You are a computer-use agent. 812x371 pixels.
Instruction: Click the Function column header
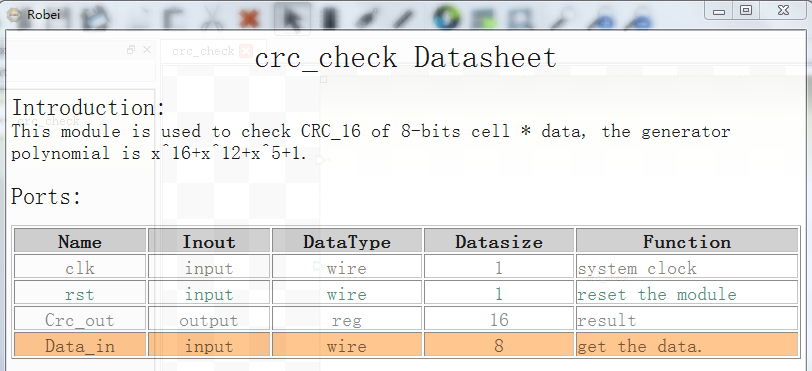[x=687, y=240]
